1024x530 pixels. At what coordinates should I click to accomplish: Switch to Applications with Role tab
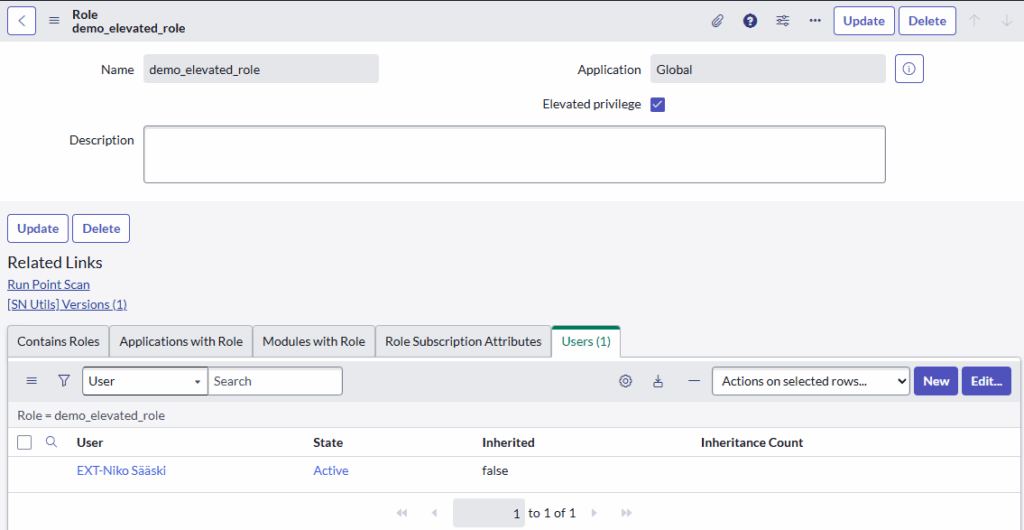(181, 341)
